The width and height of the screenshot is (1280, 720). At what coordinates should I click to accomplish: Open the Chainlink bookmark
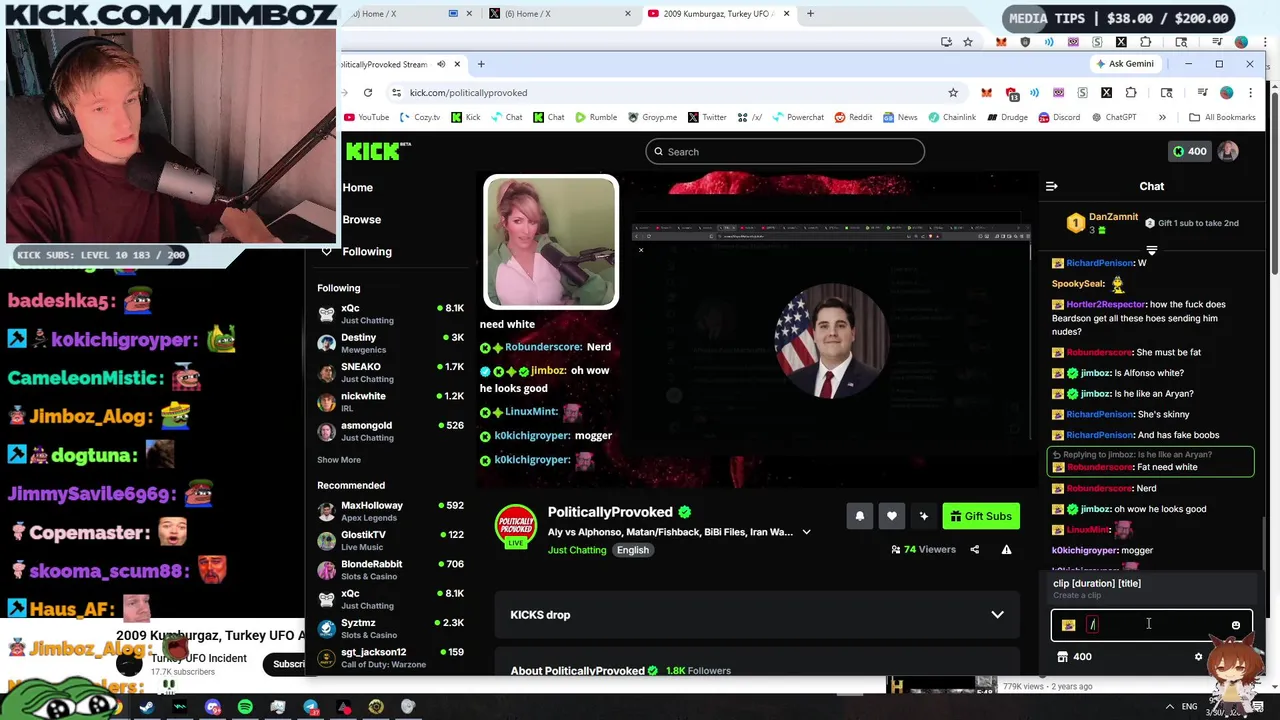coord(951,117)
